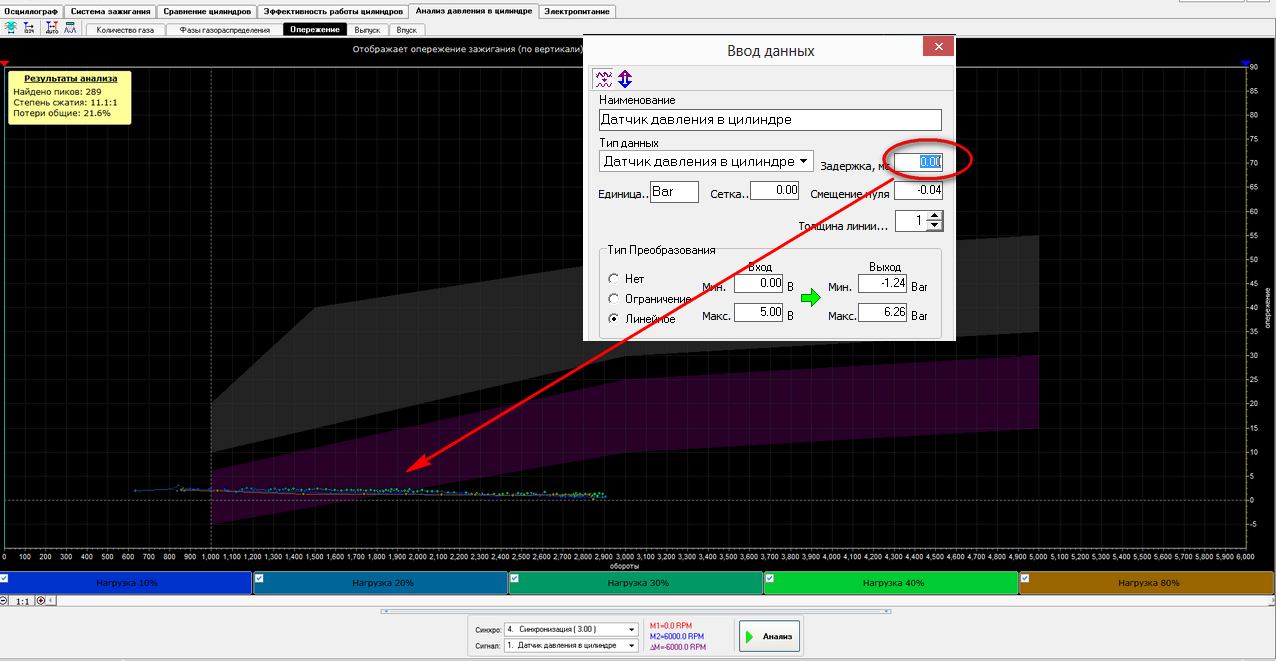This screenshot has width=1276, height=661.
Task: Click the green arrow between Вход and Выход
Action: 811,297
